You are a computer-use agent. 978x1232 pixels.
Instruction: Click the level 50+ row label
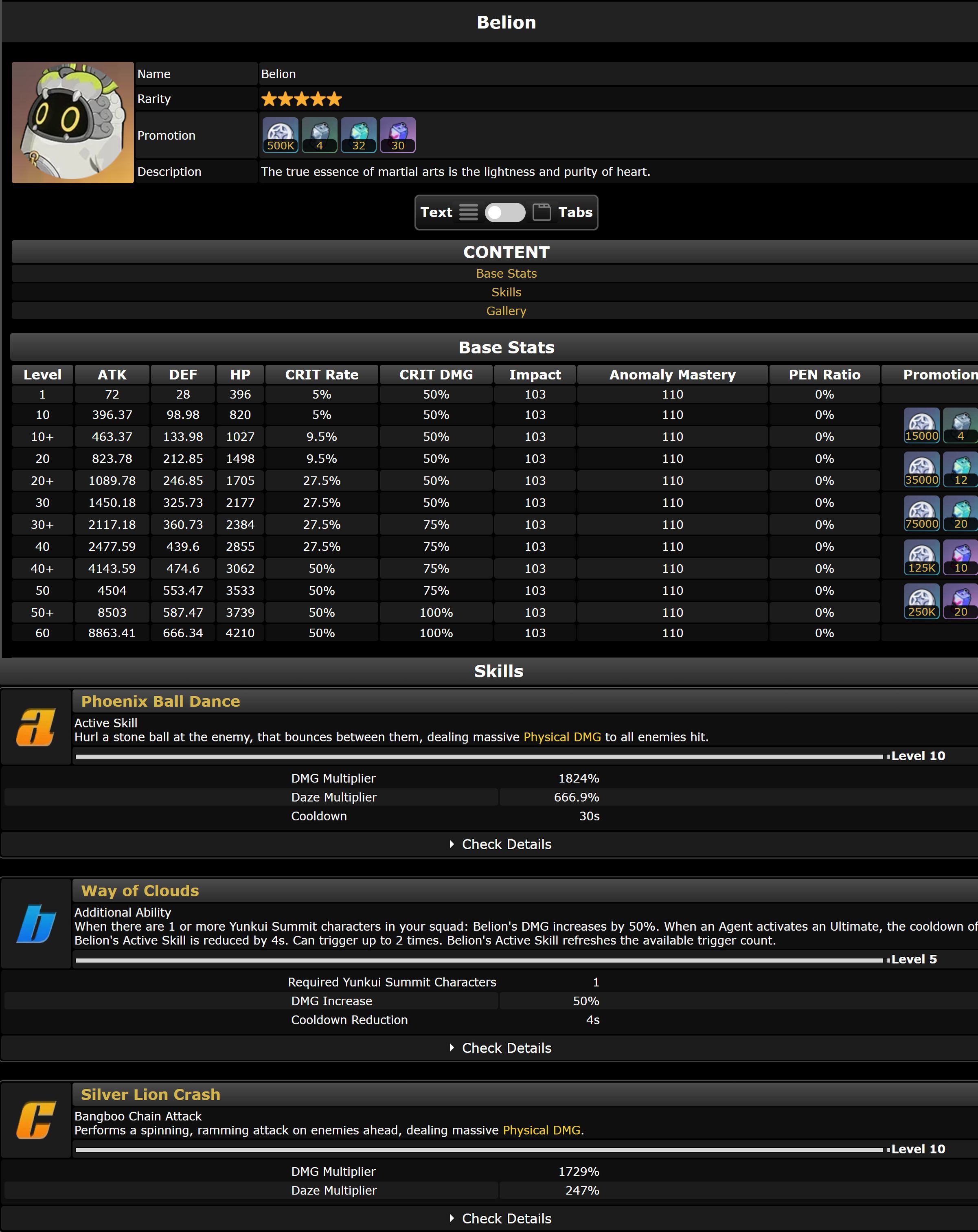(42, 613)
